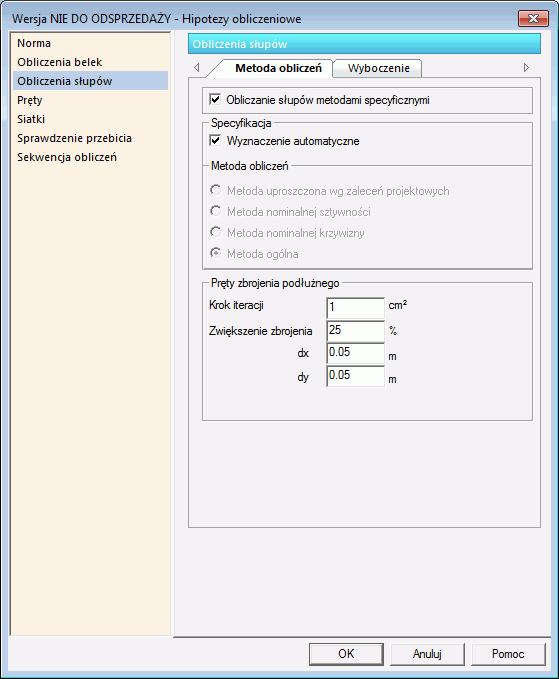The image size is (559, 679).
Task: Click the Zwiększenie zbrojenia field
Action: (x=355, y=330)
